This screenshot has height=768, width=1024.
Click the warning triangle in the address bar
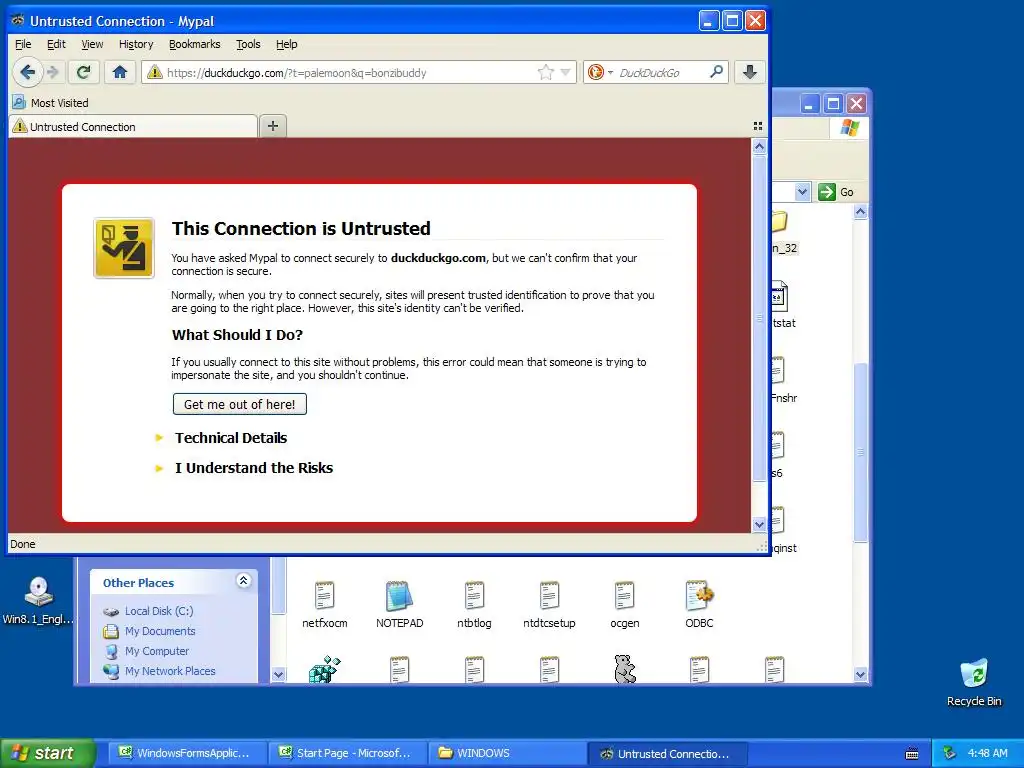(x=155, y=72)
